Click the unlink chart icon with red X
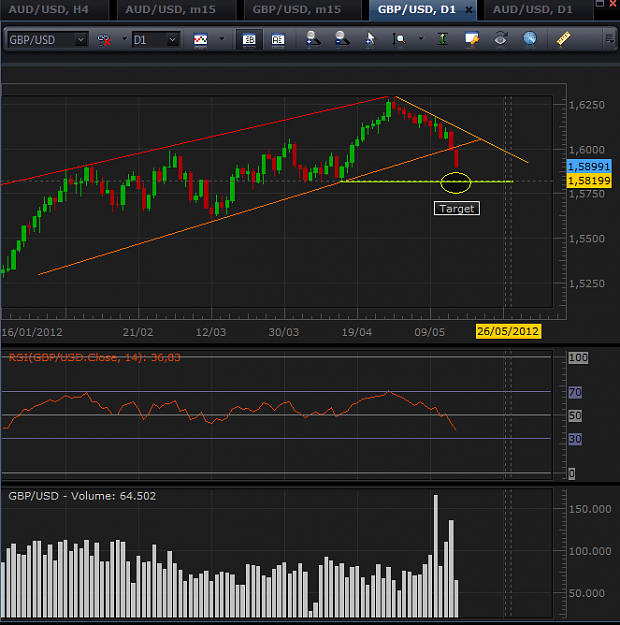Image resolution: width=620 pixels, height=625 pixels. 104,40
